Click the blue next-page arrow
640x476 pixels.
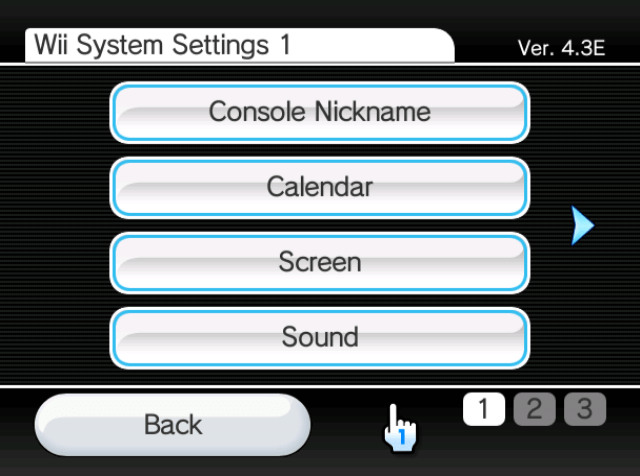tap(582, 225)
